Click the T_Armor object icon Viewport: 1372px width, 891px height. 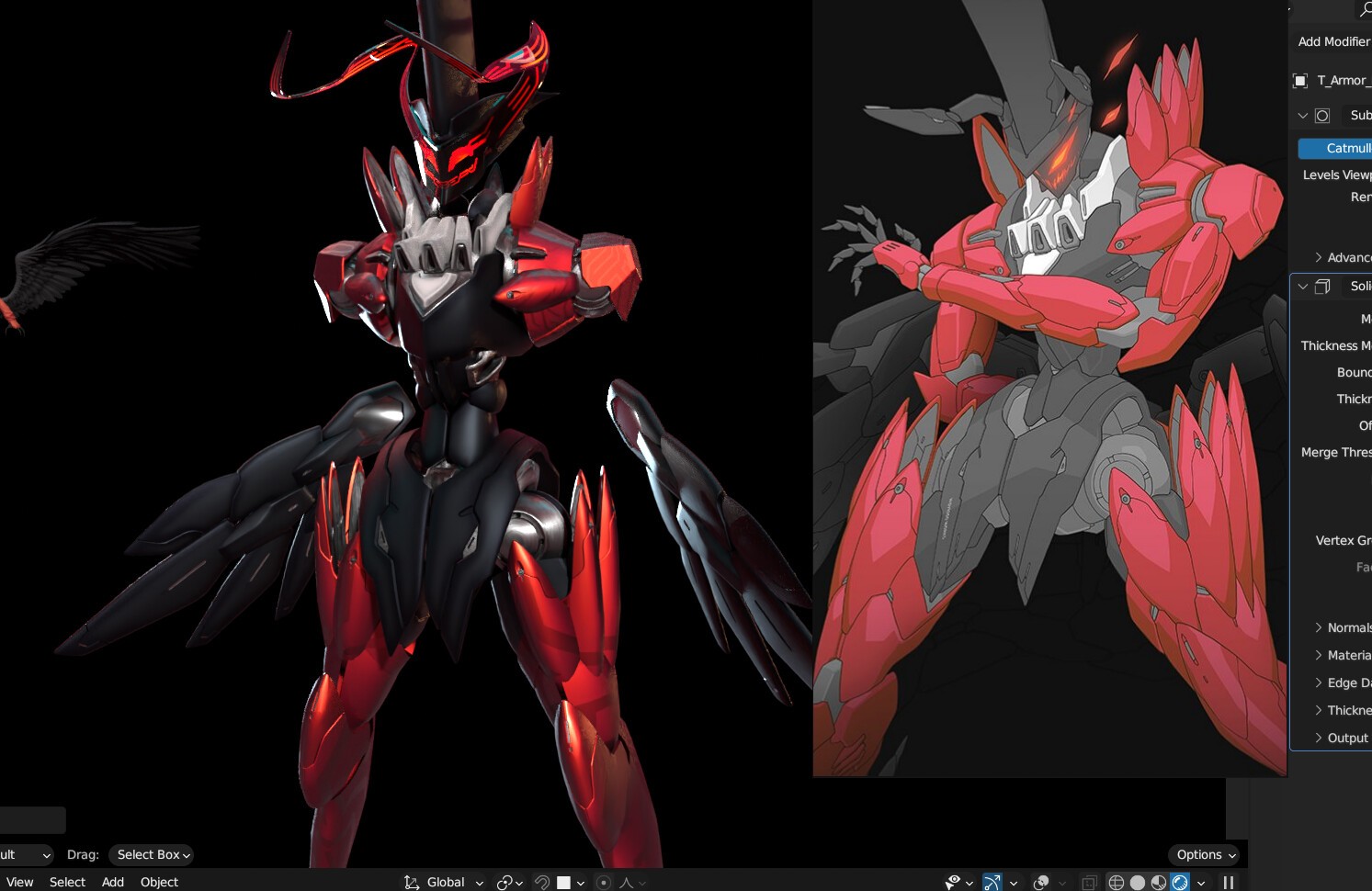tap(1300, 81)
